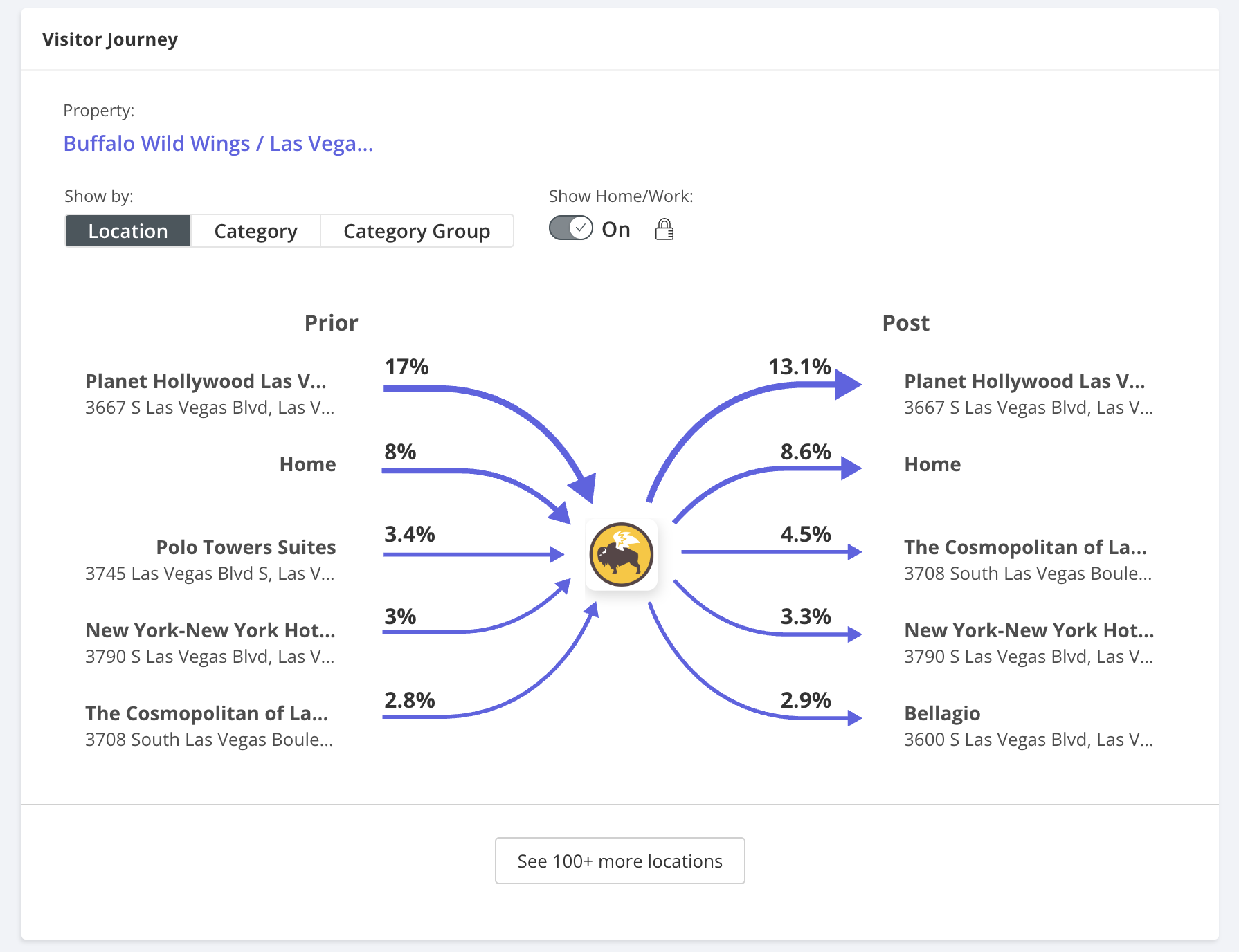Click the Buffalo Wild Wings logo icon
The height and width of the screenshot is (952, 1239).
coord(621,555)
